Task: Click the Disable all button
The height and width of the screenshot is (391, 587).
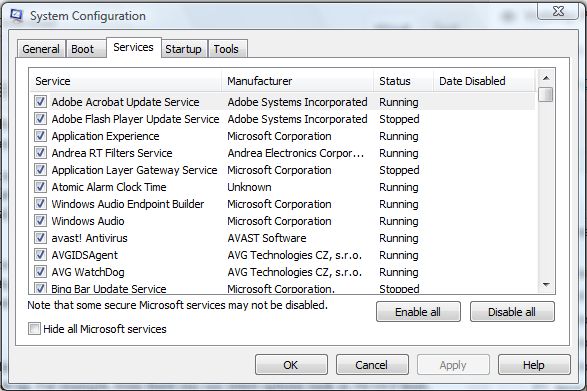Action: click(512, 312)
